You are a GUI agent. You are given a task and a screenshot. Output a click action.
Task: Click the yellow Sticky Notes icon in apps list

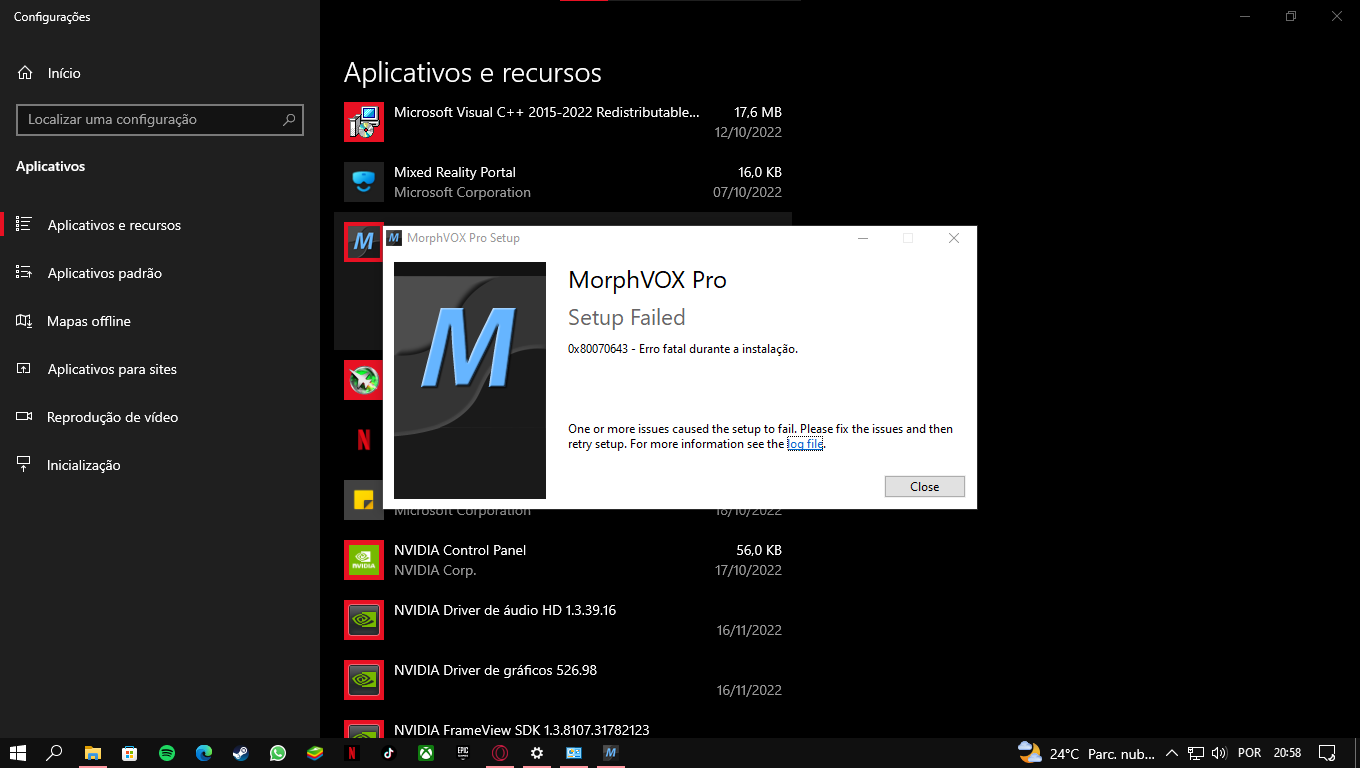click(364, 500)
